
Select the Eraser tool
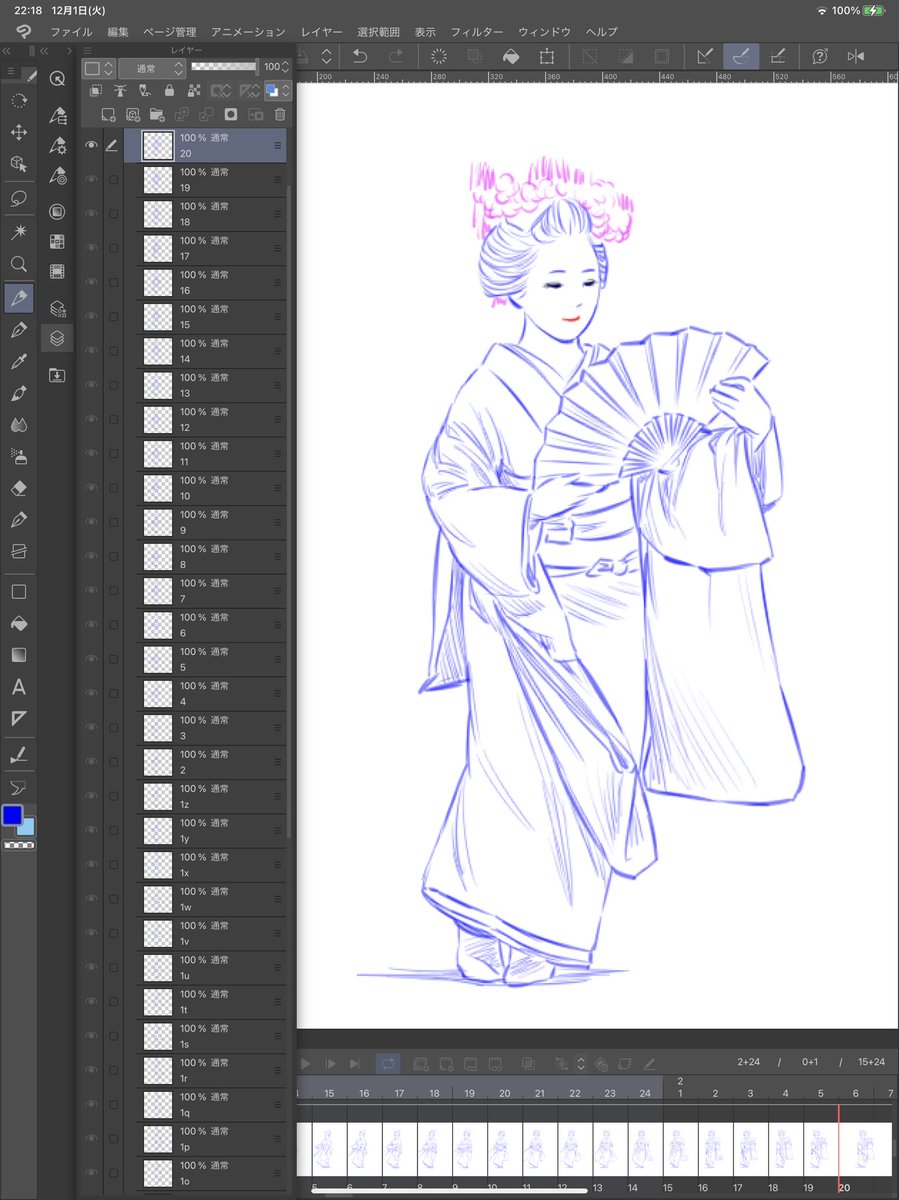coord(18,488)
